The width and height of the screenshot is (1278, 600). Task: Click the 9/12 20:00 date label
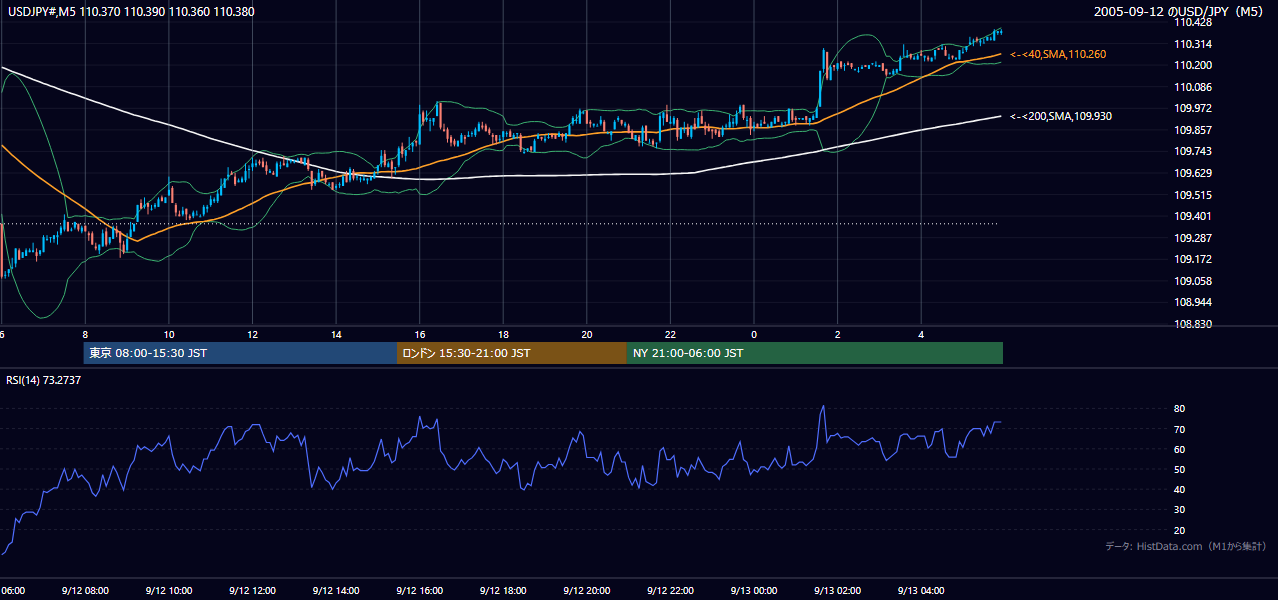(x=587, y=591)
